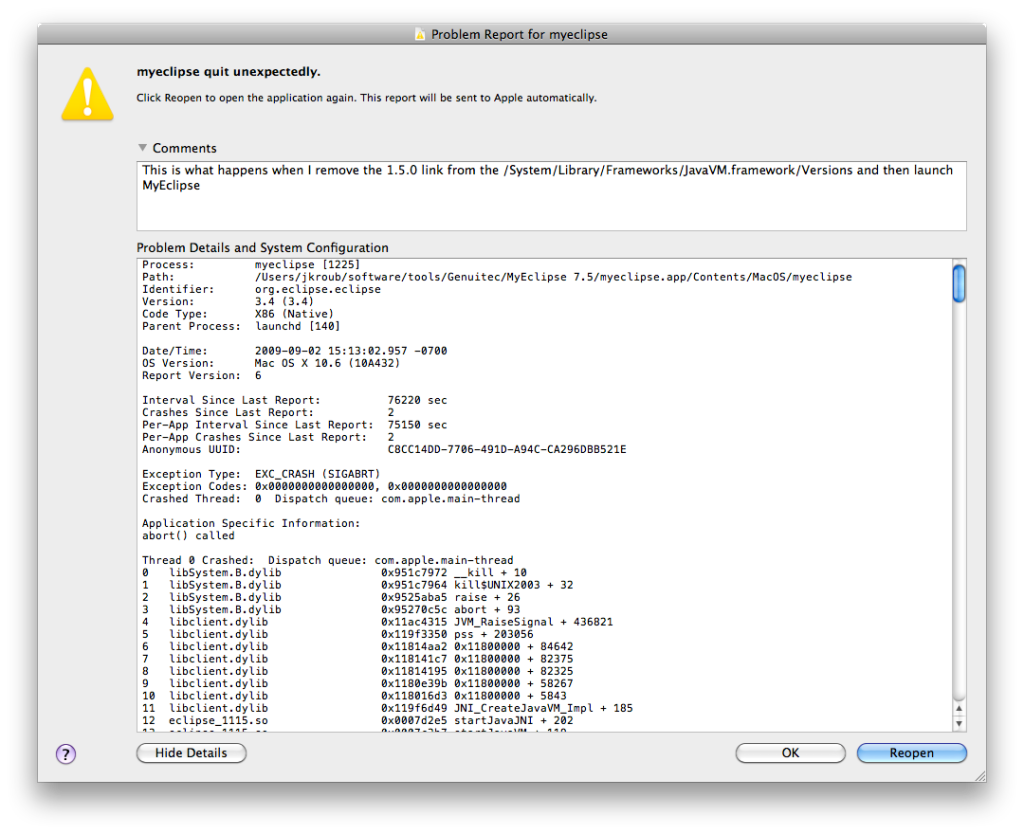This screenshot has width=1024, height=834.
Task: Click stack frame 4 'JVM_RaiseSignal + 436821'
Action: click(x=377, y=622)
